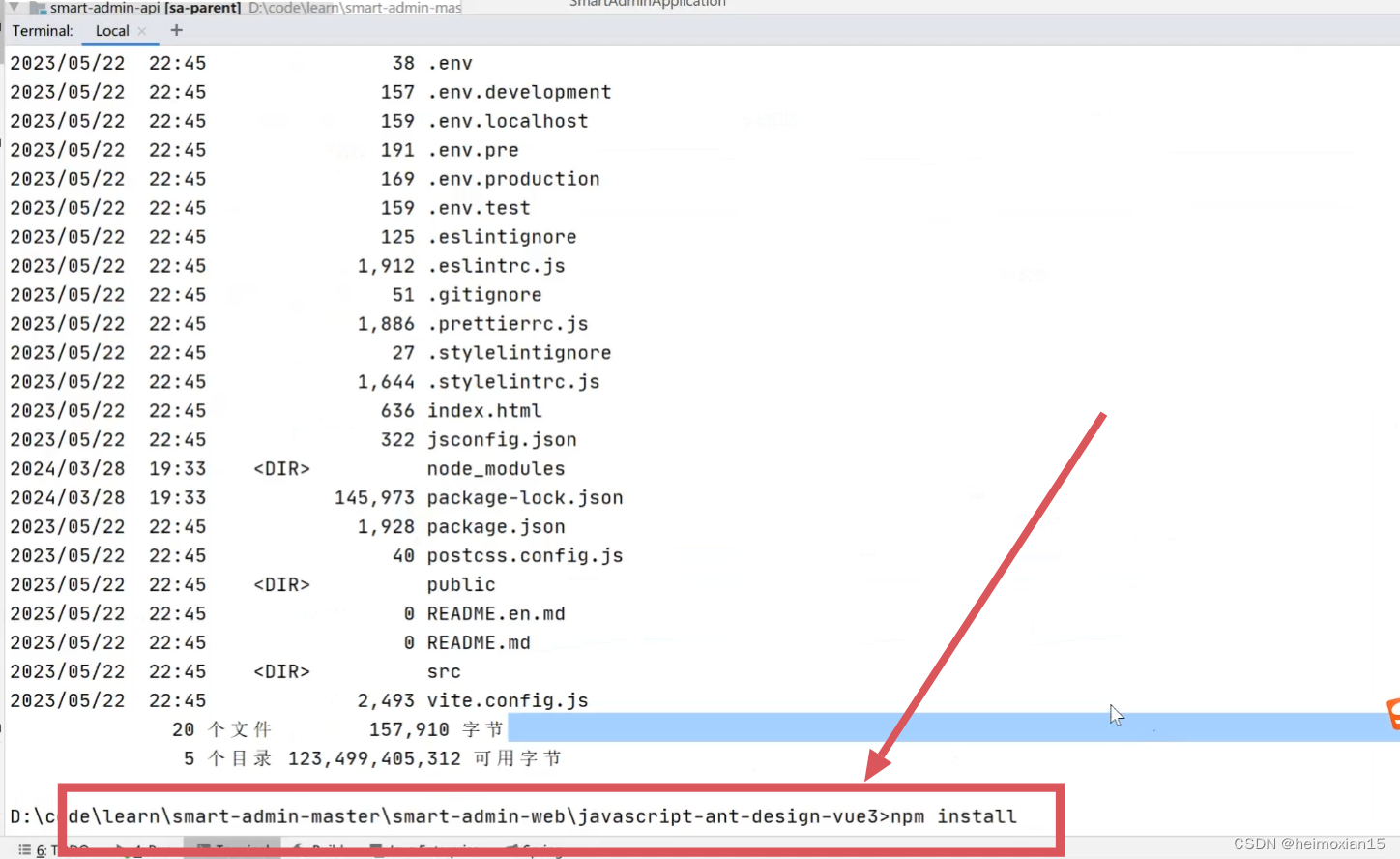The height and width of the screenshot is (859, 1400).
Task: Collapse the smart-admin-api project tree arrow
Action: point(14,7)
